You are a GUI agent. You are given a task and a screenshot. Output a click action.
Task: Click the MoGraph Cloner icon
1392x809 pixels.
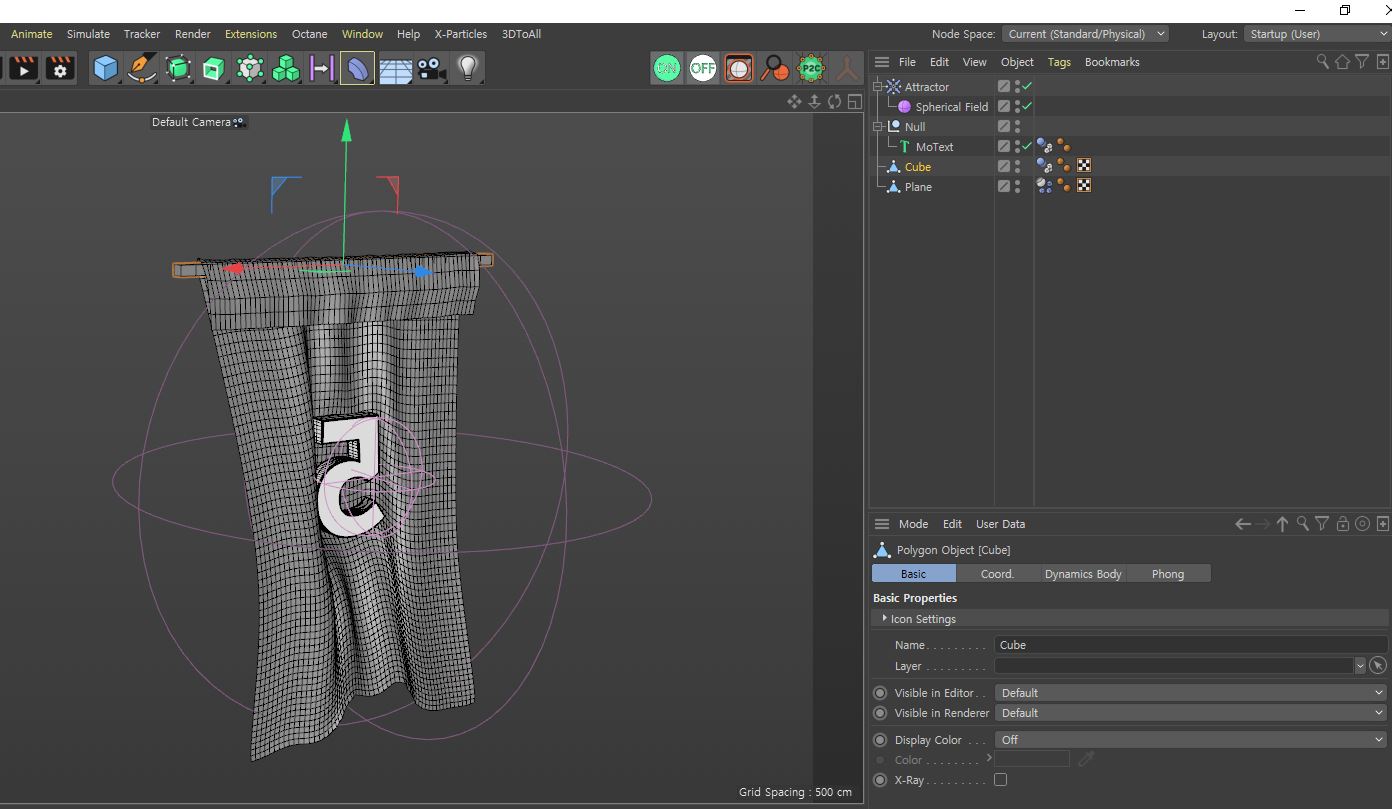tap(286, 68)
